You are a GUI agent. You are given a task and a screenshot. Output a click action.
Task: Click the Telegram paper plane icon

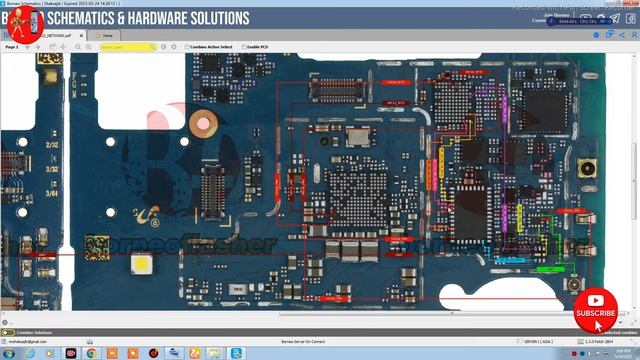[x=615, y=18]
